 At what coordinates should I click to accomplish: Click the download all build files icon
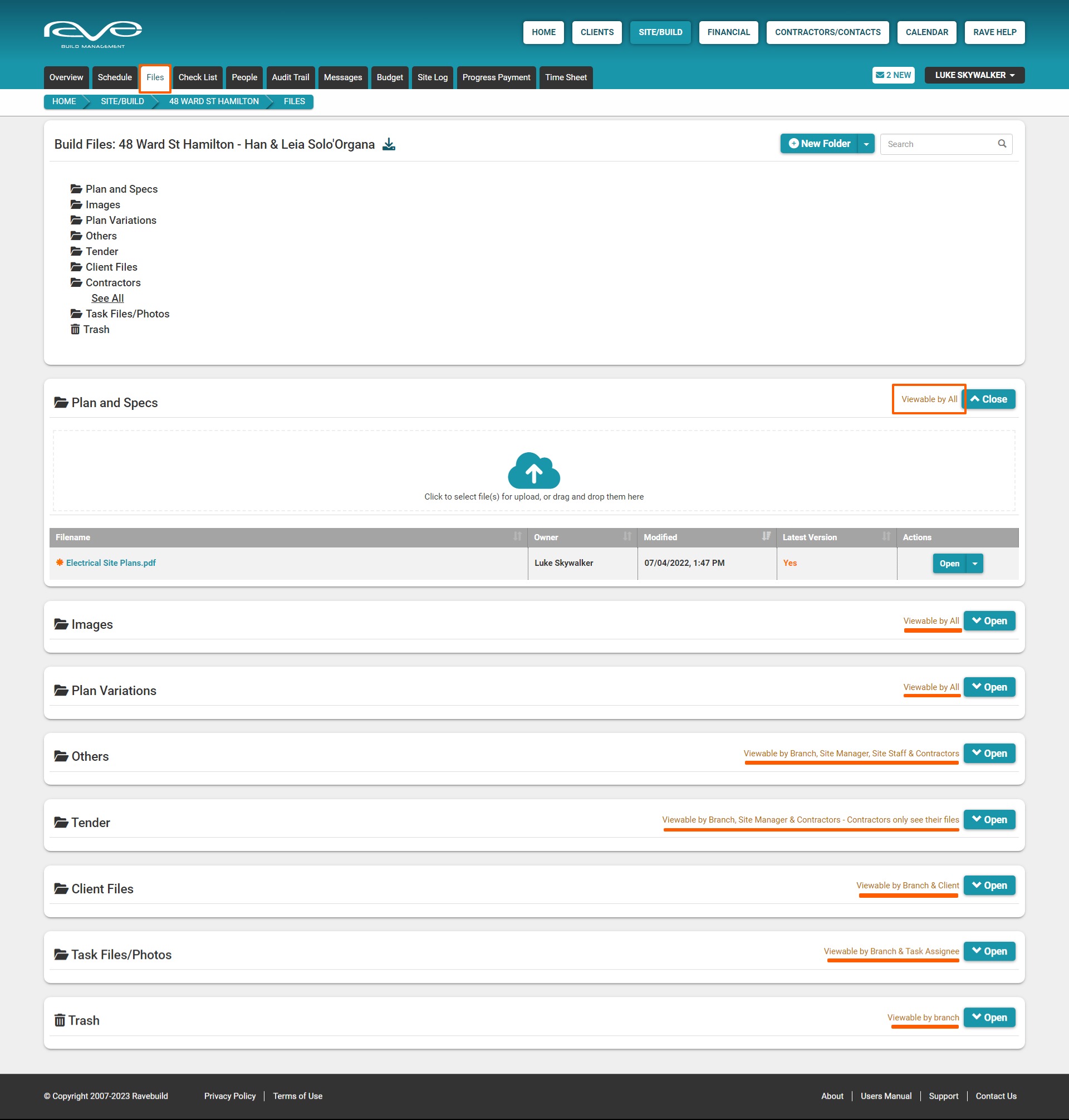point(389,144)
